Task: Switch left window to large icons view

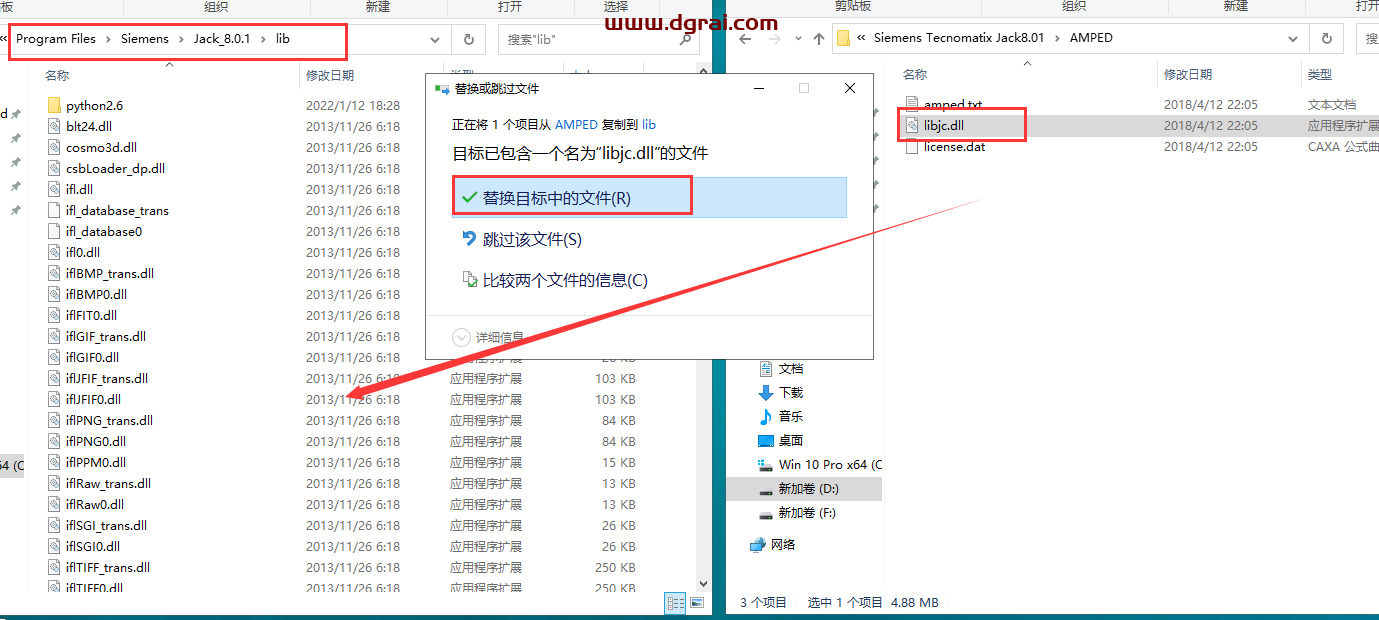Action: (696, 603)
